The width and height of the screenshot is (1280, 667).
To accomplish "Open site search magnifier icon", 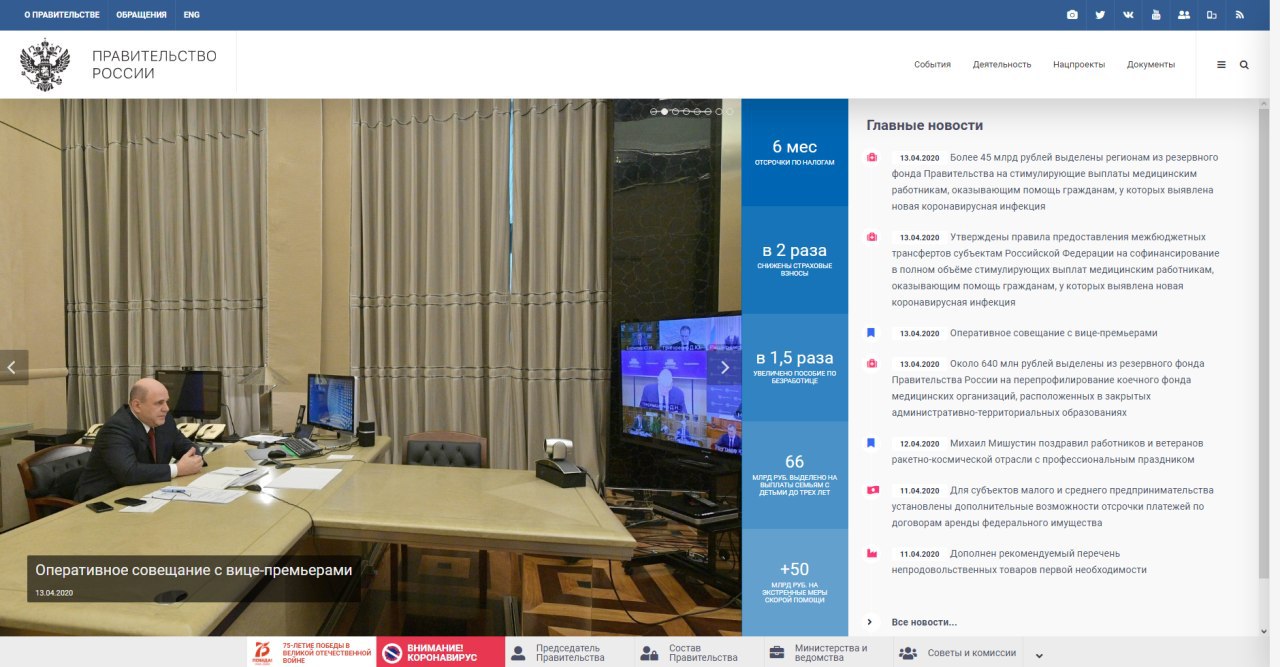I will point(1244,64).
